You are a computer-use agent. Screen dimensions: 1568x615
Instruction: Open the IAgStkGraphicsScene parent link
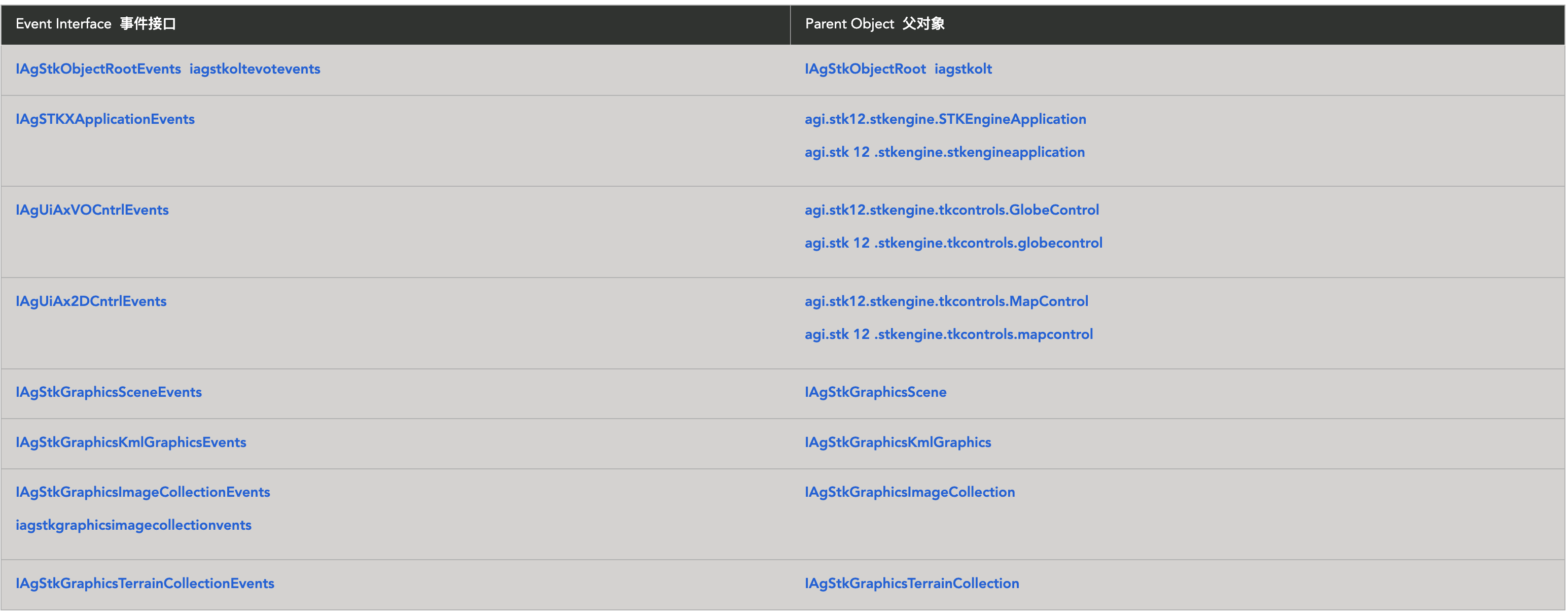click(x=875, y=392)
